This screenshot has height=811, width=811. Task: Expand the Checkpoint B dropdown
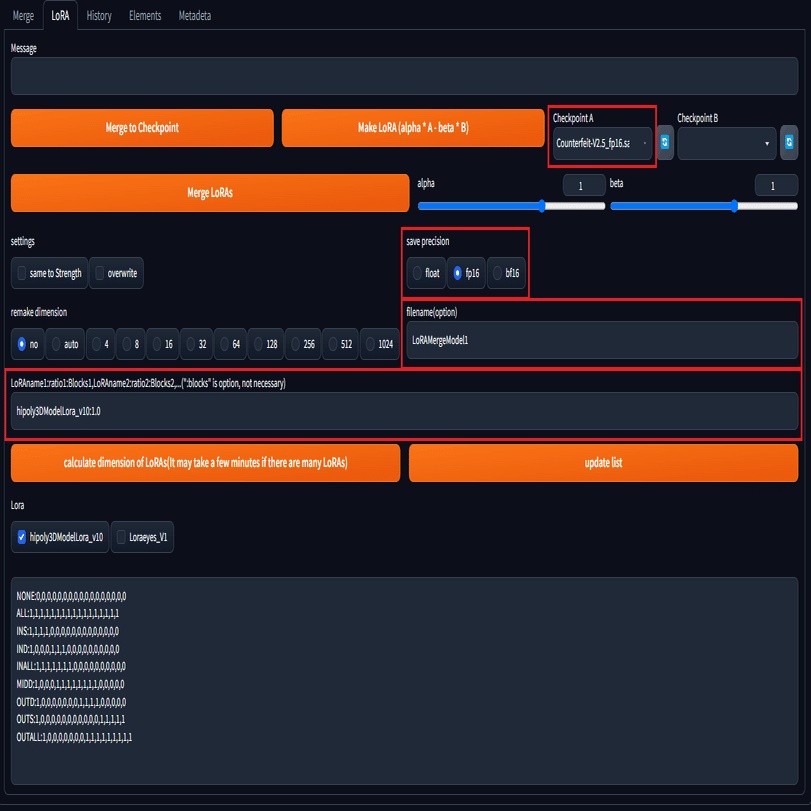tap(727, 143)
